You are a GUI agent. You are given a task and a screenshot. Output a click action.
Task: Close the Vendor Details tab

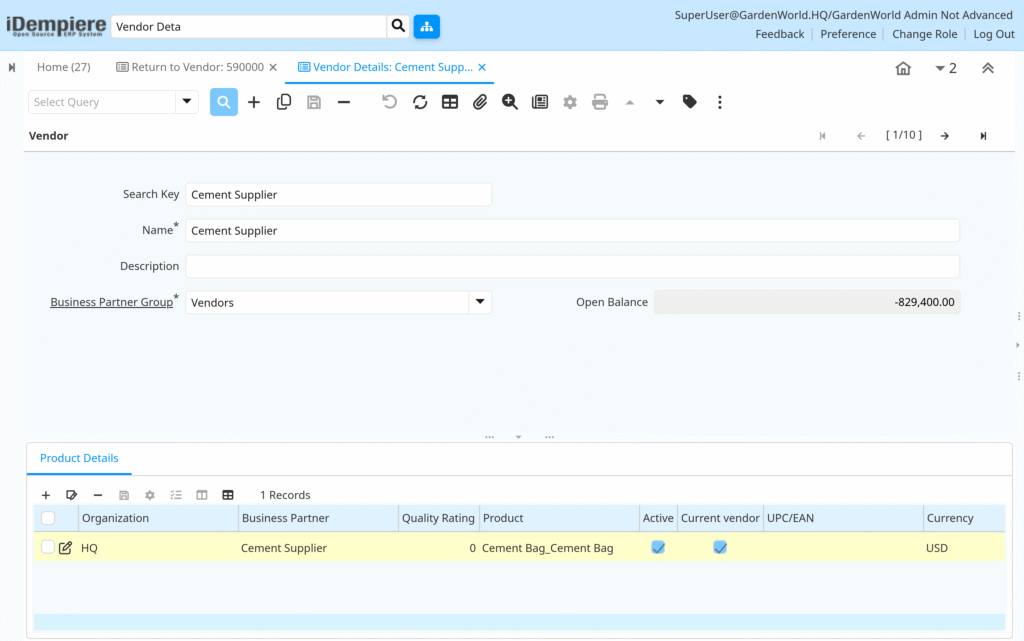[x=482, y=67]
